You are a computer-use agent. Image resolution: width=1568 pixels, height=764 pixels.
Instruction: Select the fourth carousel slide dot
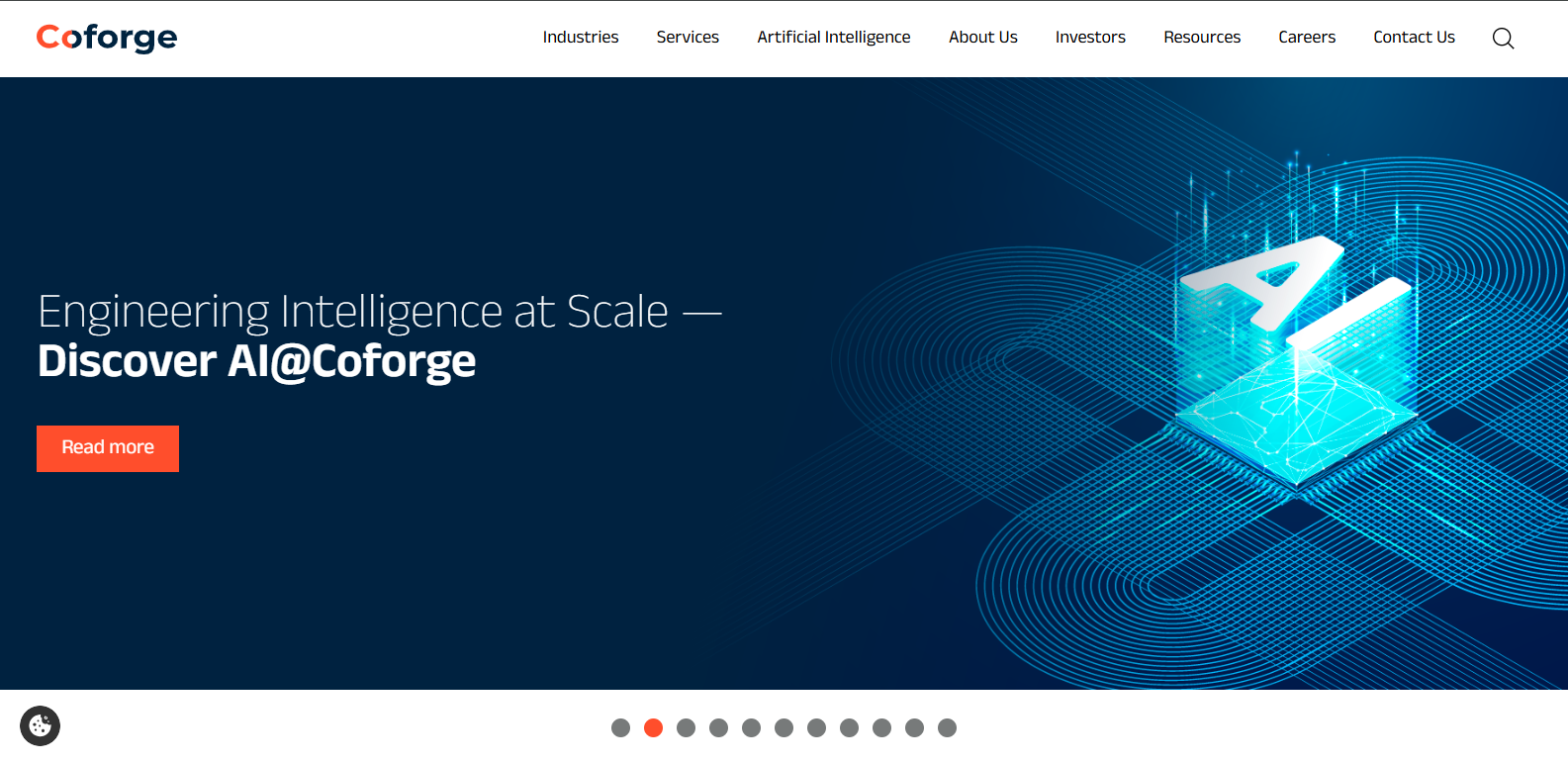[718, 728]
